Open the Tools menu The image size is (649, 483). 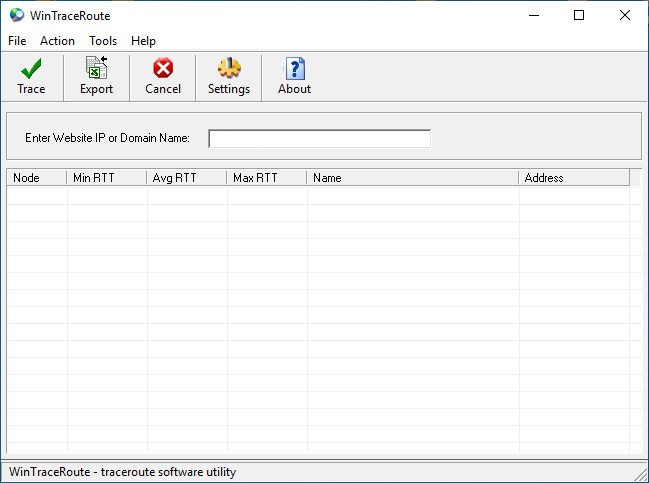tap(103, 41)
